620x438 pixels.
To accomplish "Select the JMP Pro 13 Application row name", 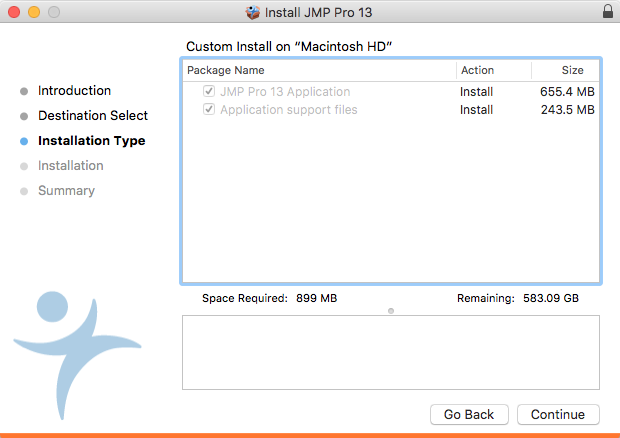I will tap(285, 92).
